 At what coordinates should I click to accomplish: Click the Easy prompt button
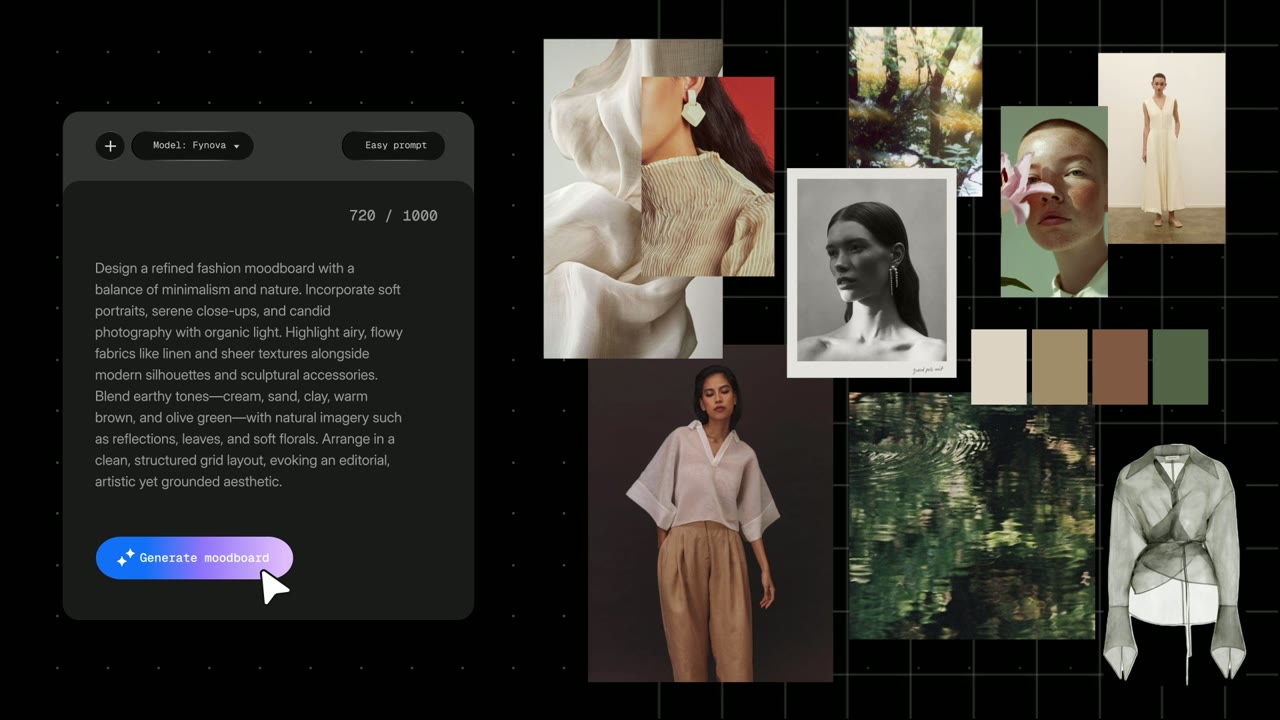[x=393, y=146]
